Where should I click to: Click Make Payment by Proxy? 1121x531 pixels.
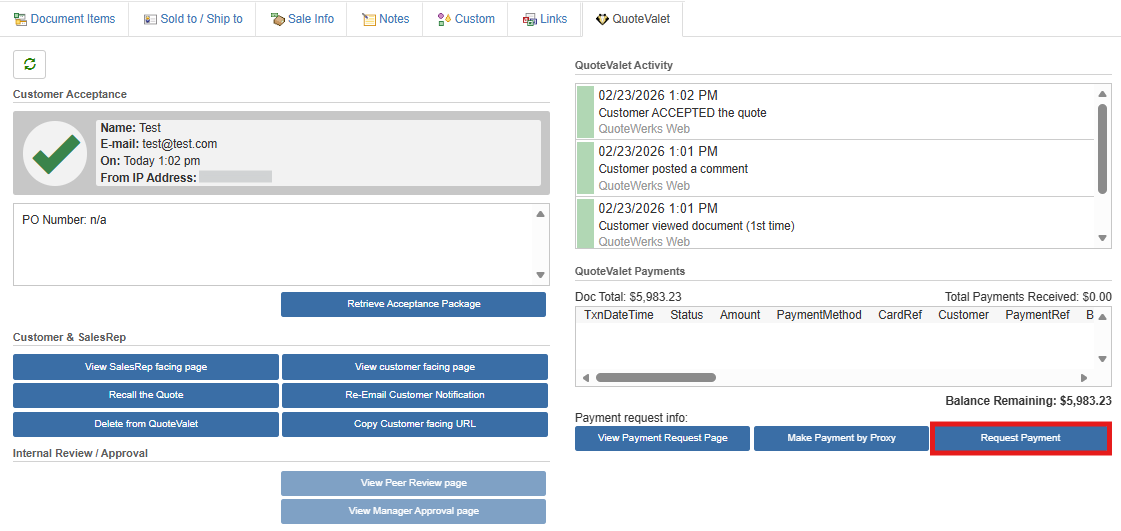coord(841,438)
